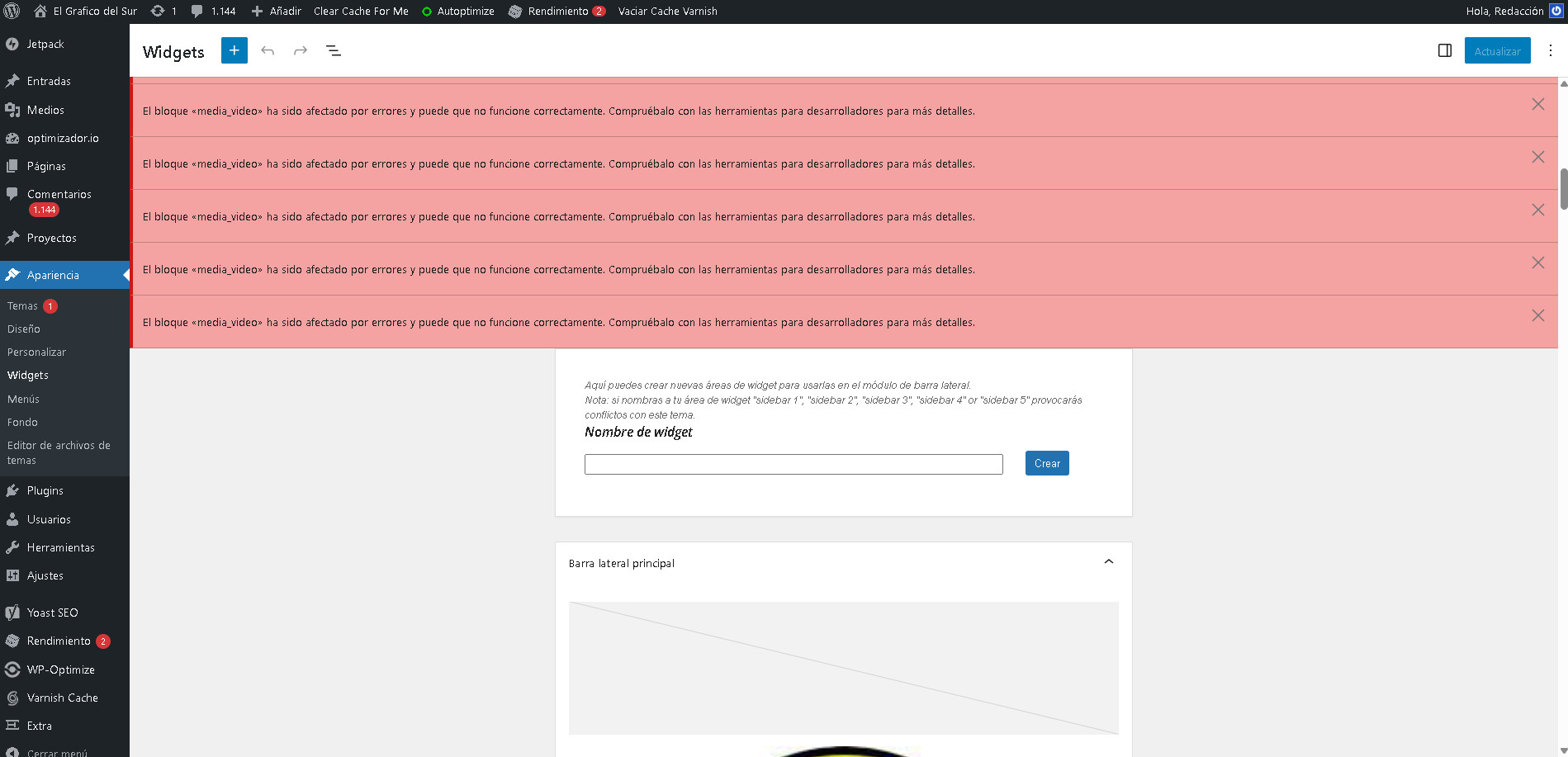Screen dimensions: 1568x757
Task: Close the last media_video error notice
Action: tap(1537, 315)
